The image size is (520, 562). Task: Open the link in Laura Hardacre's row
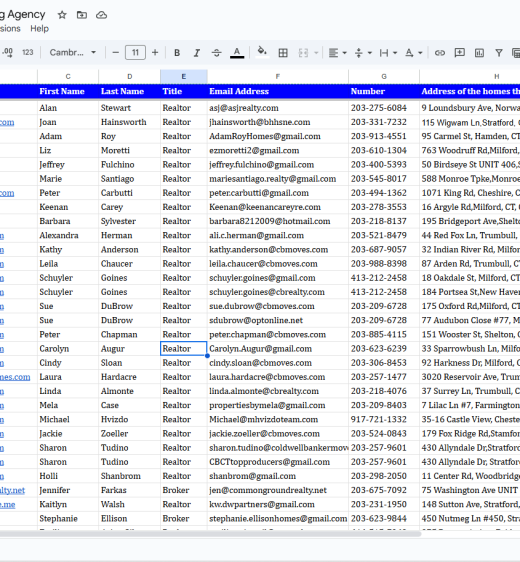(15, 377)
